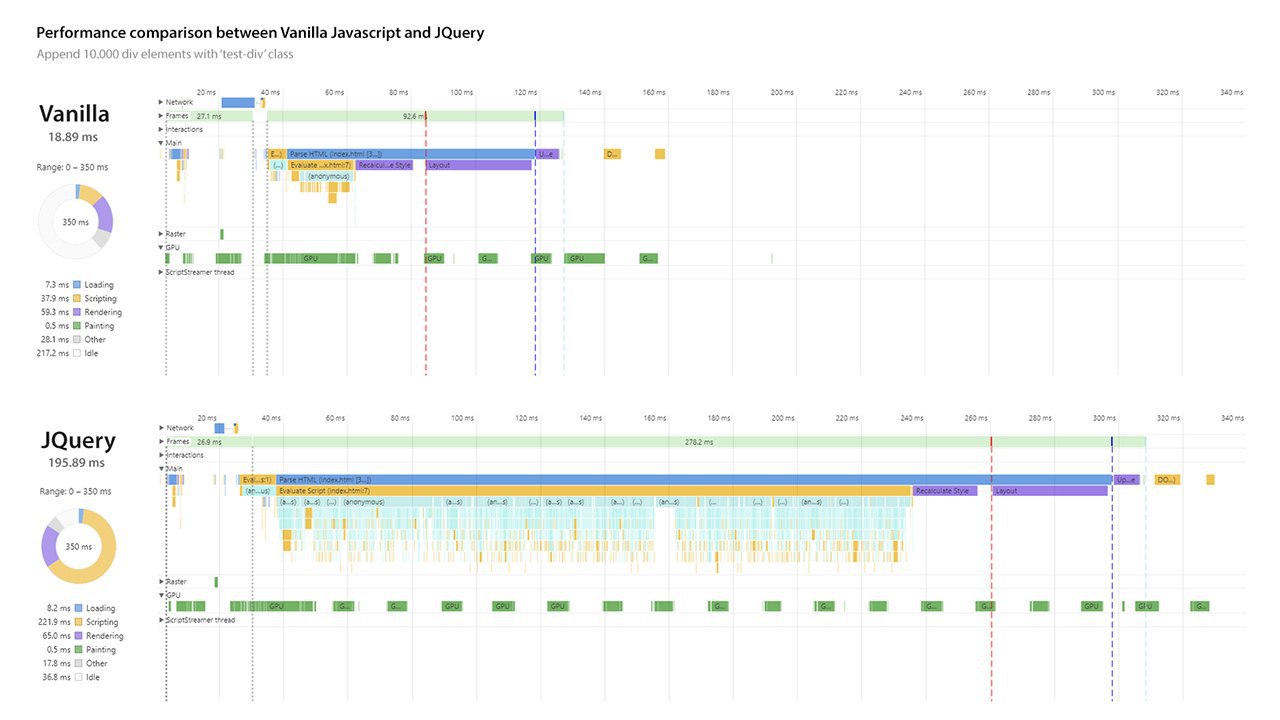Select the 26.9 ms frame in JQuery

coord(209,441)
